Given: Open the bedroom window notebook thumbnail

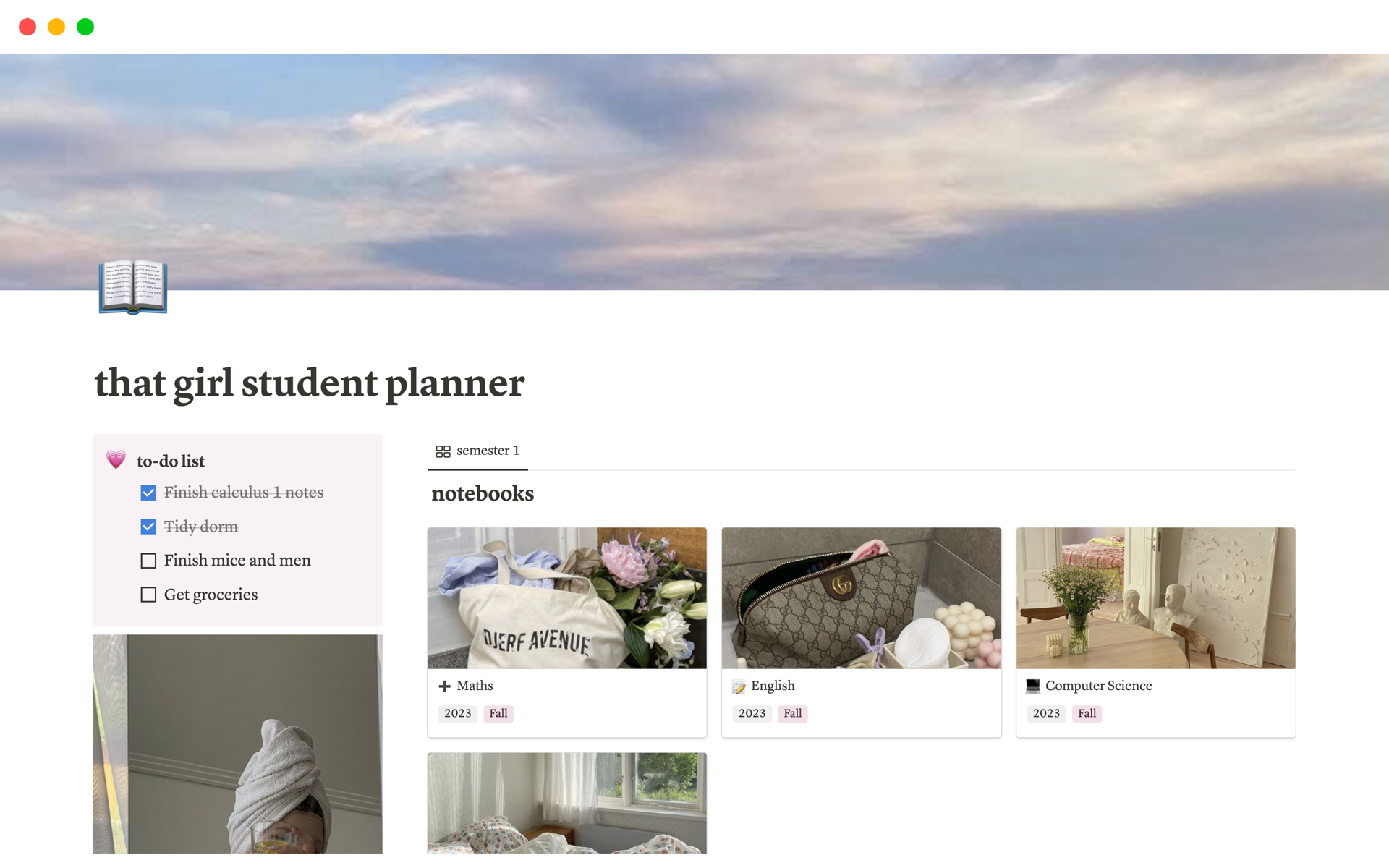Looking at the screenshot, I should (x=567, y=803).
